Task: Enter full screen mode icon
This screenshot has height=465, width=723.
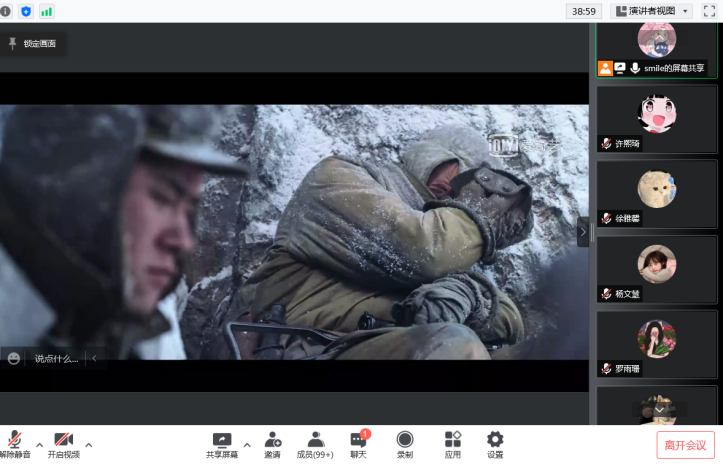Action: 707,11
